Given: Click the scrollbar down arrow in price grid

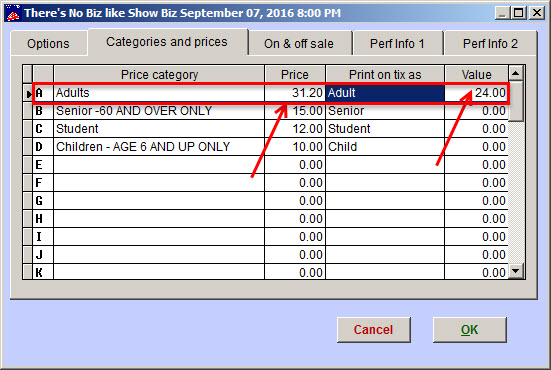Looking at the screenshot, I should click(x=516, y=271).
